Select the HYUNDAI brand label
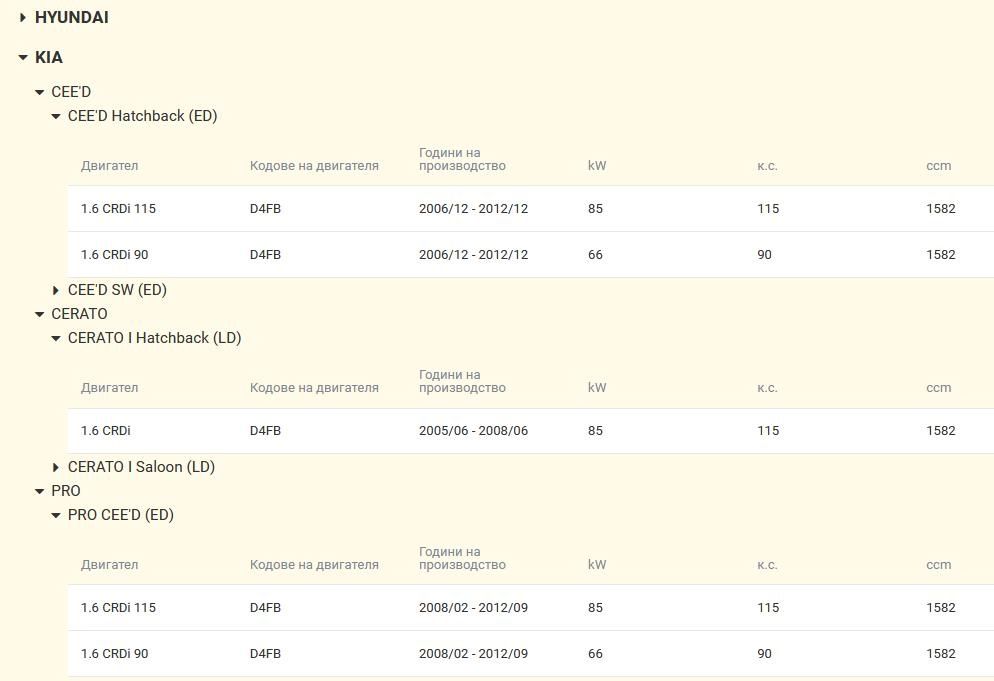The width and height of the screenshot is (994, 681). point(72,18)
